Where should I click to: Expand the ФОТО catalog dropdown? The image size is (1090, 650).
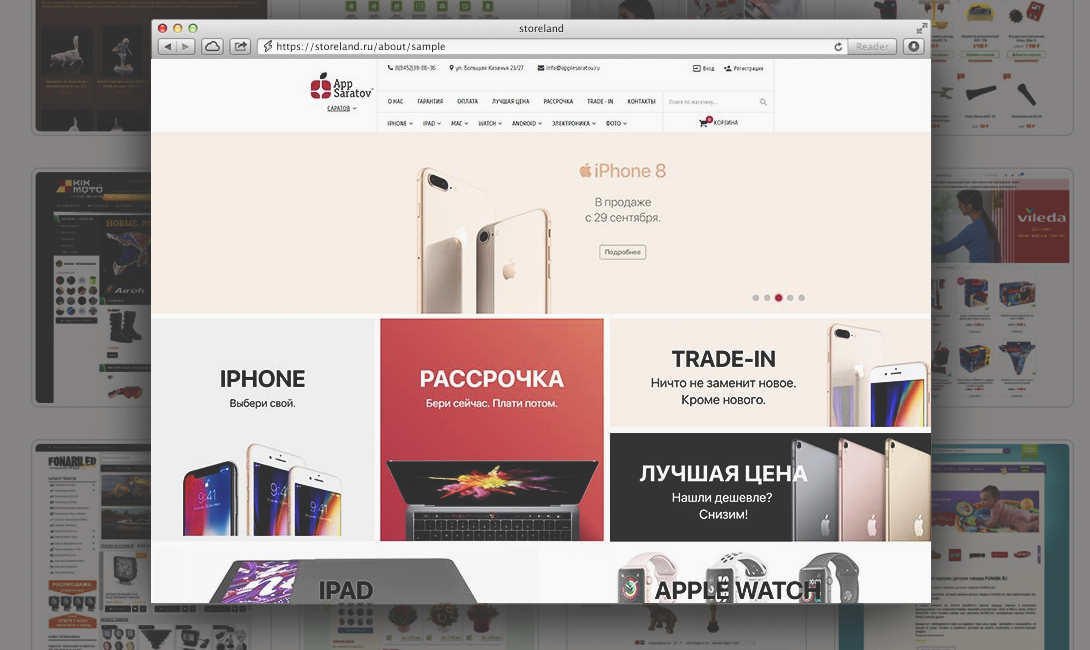(x=616, y=124)
